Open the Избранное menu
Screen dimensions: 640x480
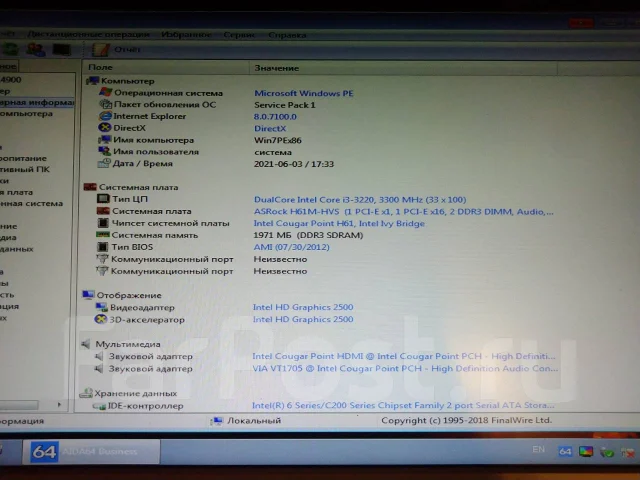(x=186, y=35)
